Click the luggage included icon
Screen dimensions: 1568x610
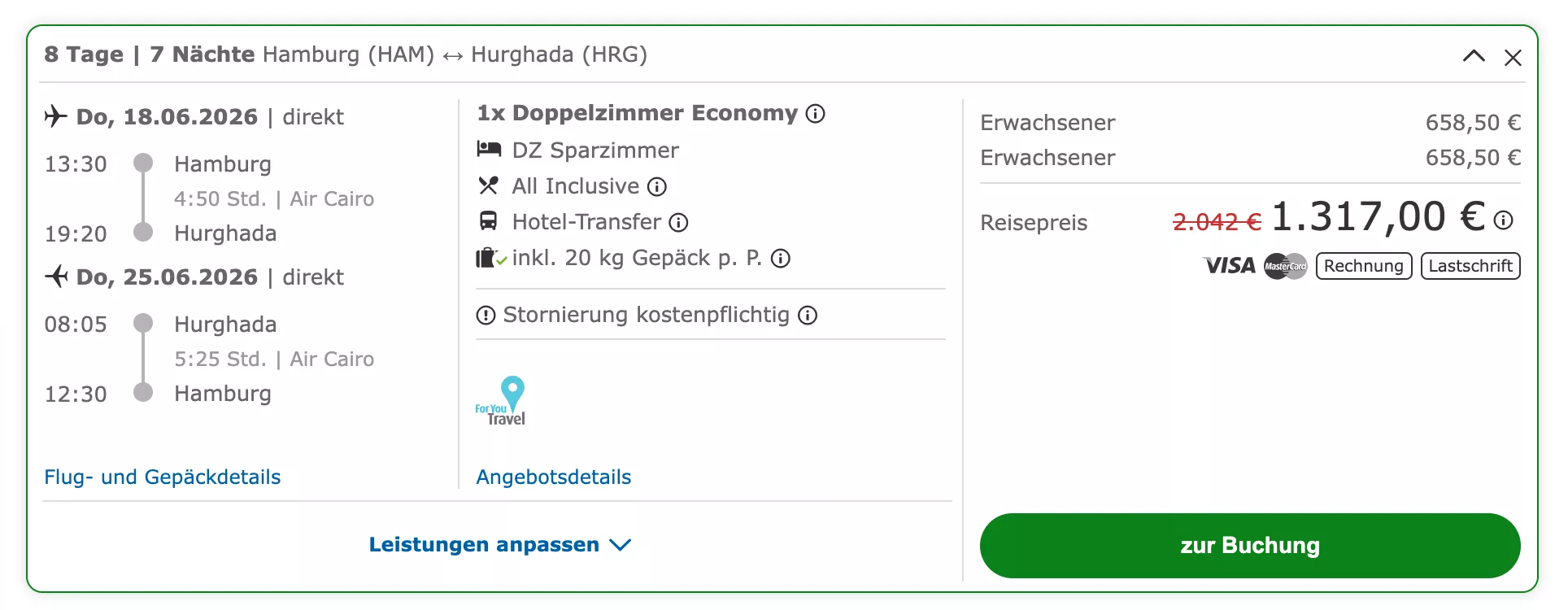[x=490, y=259]
